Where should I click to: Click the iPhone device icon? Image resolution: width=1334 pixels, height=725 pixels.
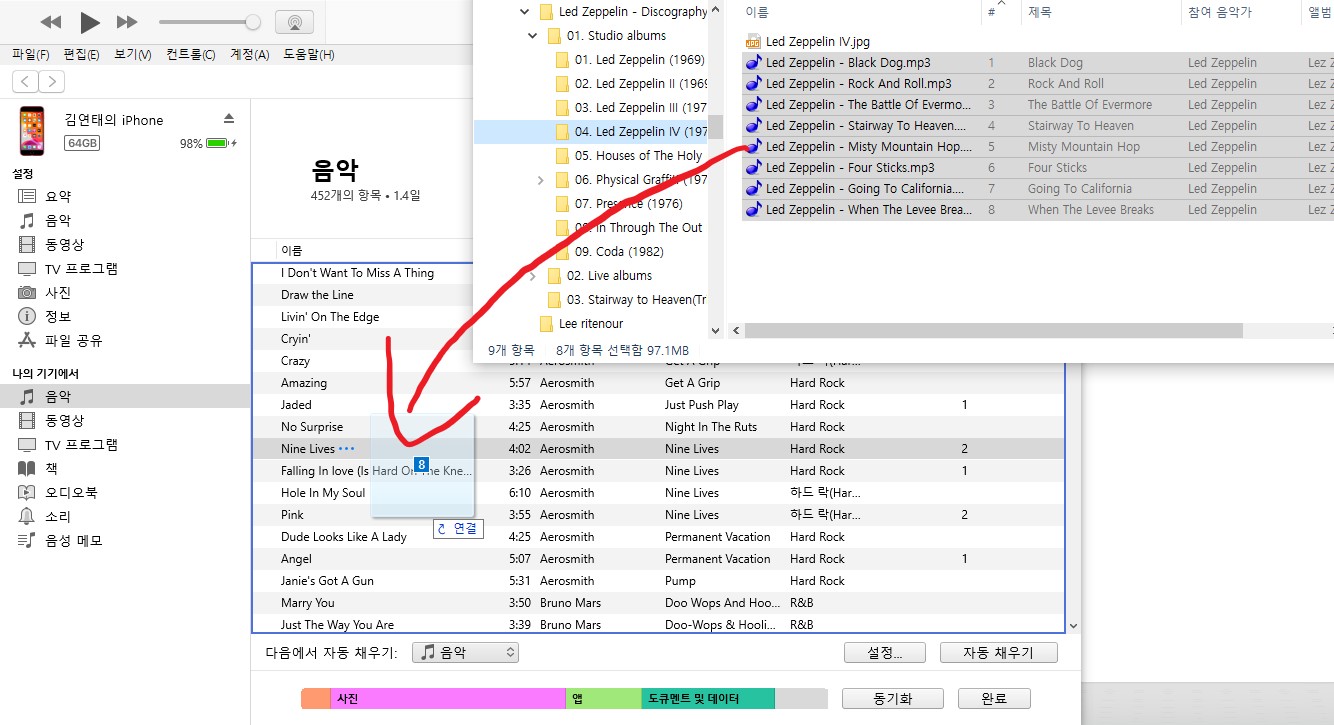click(x=32, y=130)
